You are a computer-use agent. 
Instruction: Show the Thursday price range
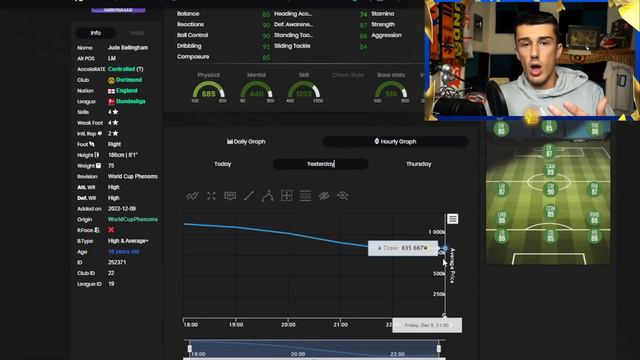pos(418,164)
